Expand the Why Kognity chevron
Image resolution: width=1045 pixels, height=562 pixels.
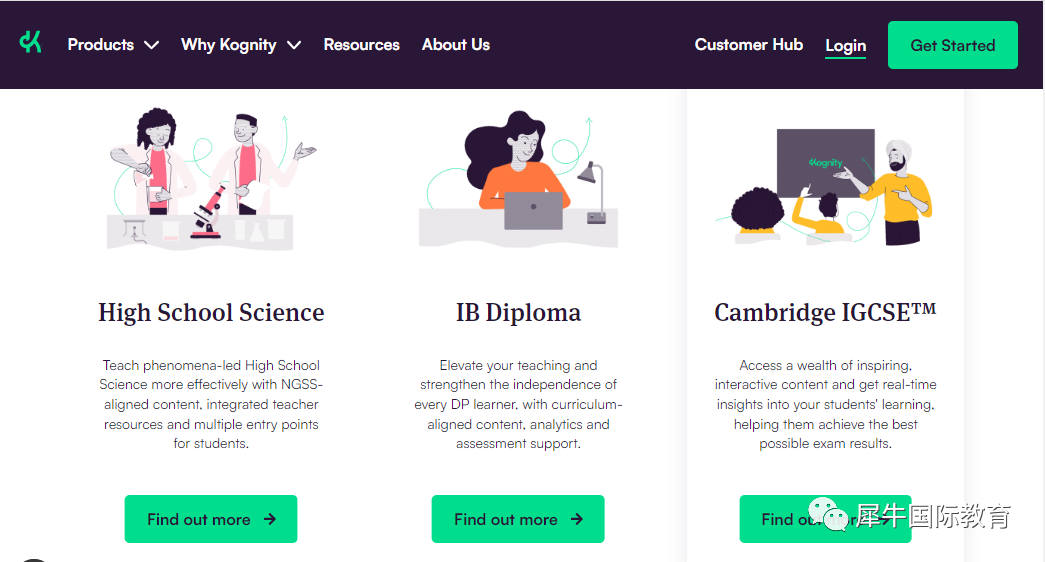click(x=294, y=45)
